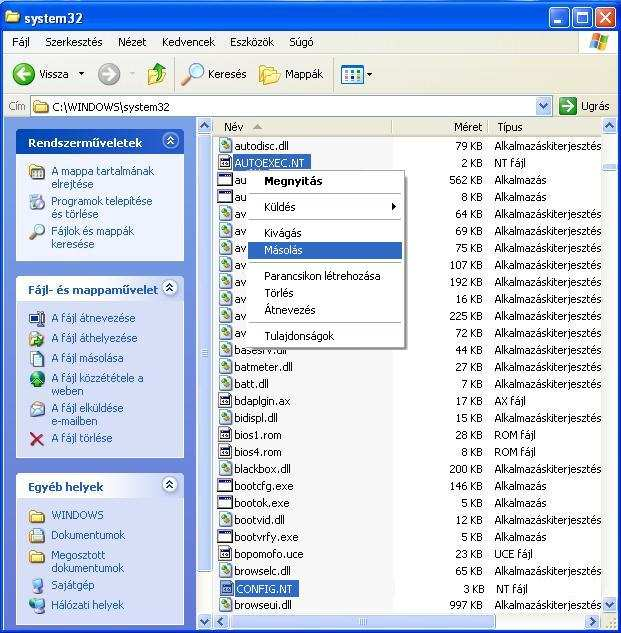Click the copy file document icon

[x=37, y=358]
